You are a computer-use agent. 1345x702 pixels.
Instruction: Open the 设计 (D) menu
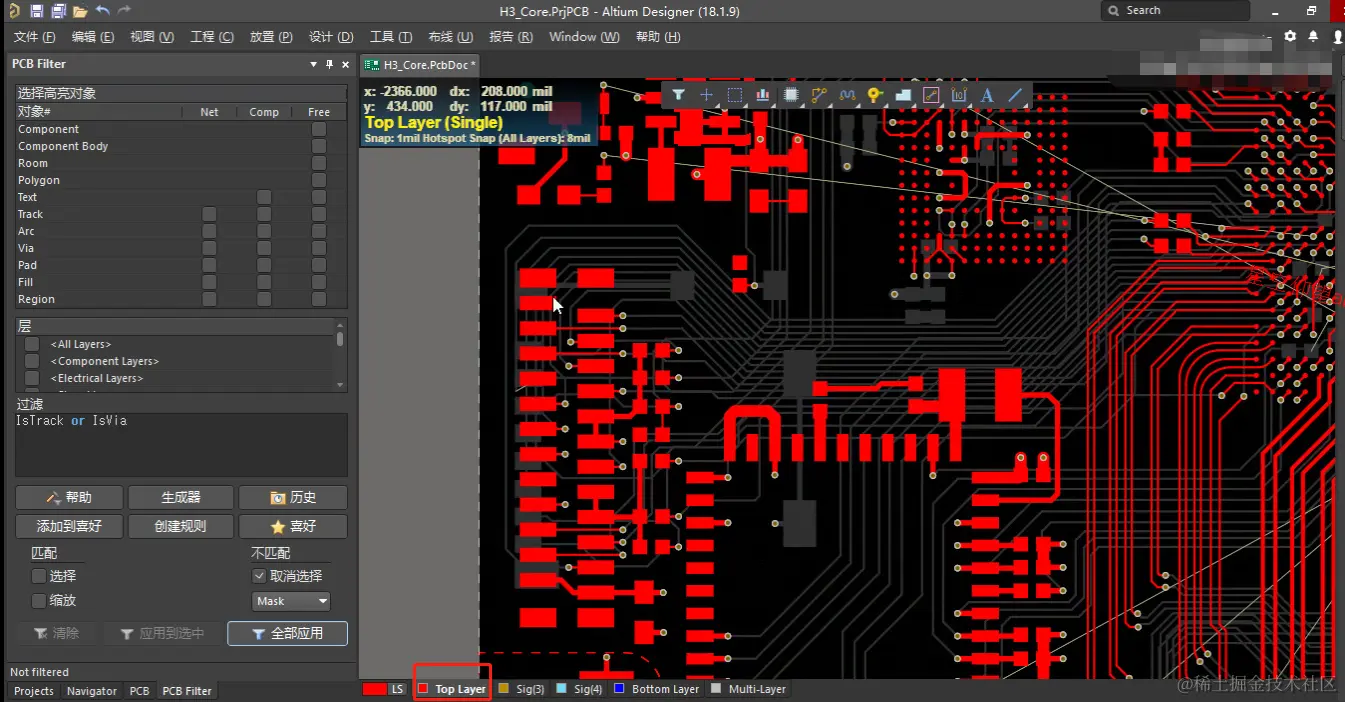pos(331,37)
